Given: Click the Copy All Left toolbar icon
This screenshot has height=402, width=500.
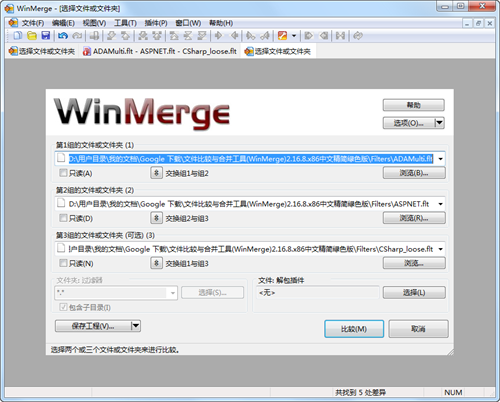Looking at the screenshot, I should tap(324, 35).
